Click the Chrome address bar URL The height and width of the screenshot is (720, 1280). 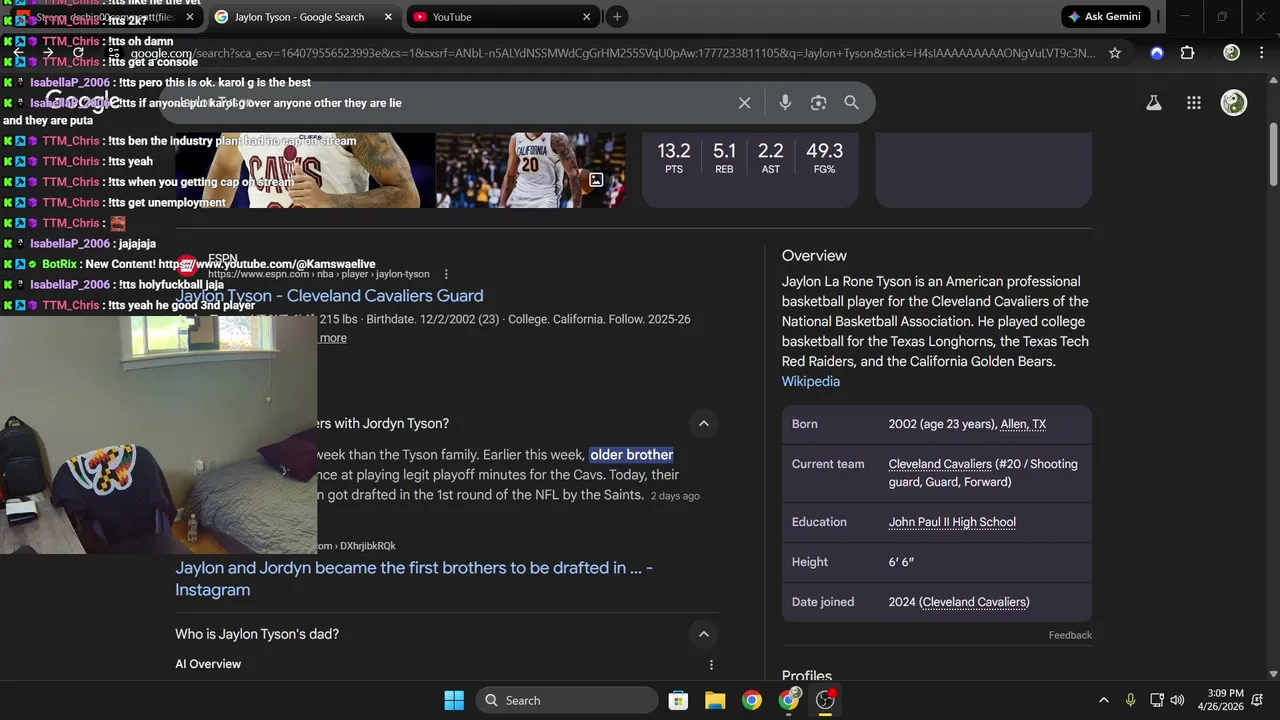(612, 53)
